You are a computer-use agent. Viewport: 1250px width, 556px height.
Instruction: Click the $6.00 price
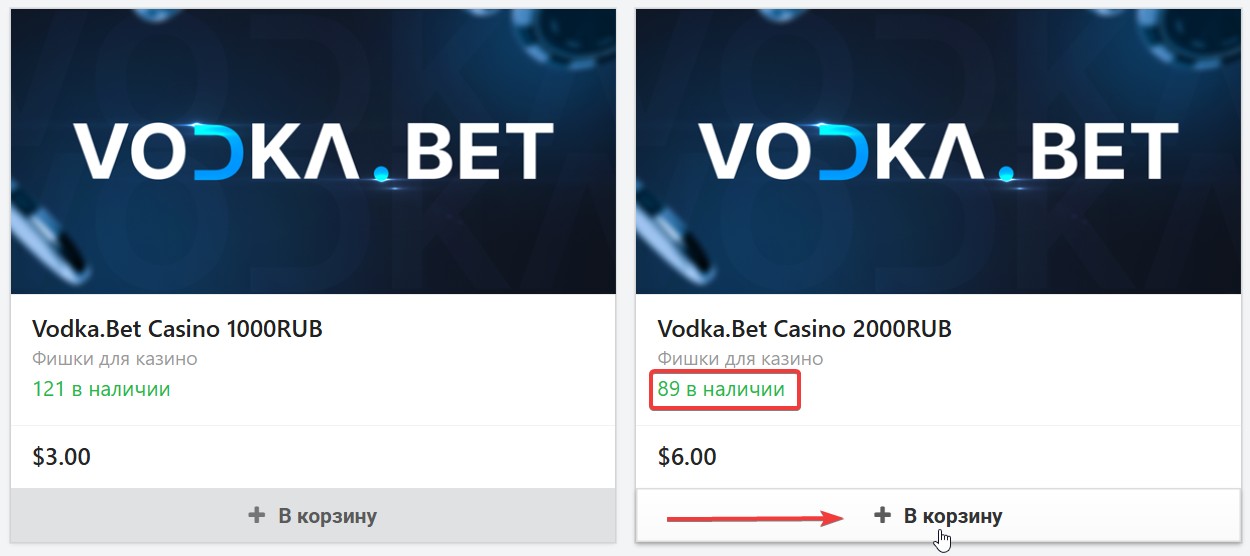coord(687,457)
